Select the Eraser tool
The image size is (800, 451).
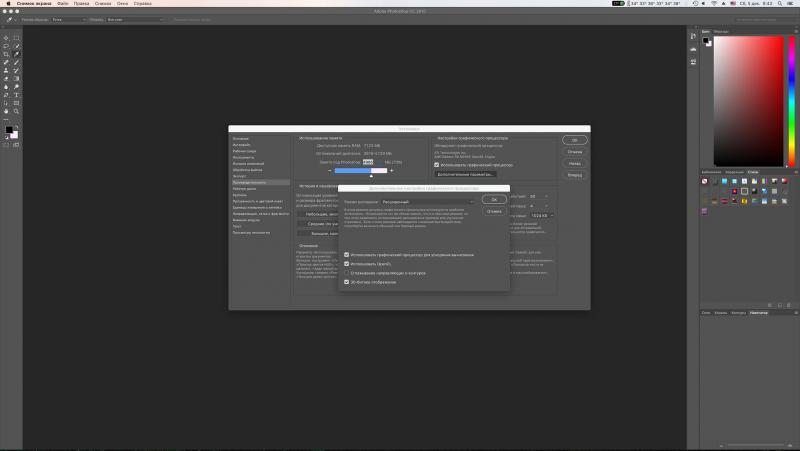coord(6,79)
